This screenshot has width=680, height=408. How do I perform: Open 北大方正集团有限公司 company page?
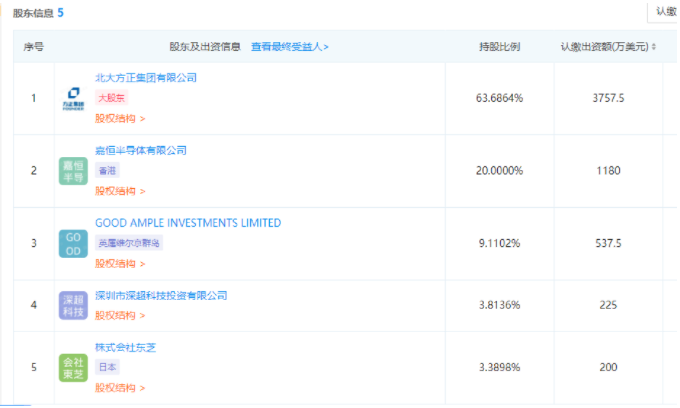[146, 77]
